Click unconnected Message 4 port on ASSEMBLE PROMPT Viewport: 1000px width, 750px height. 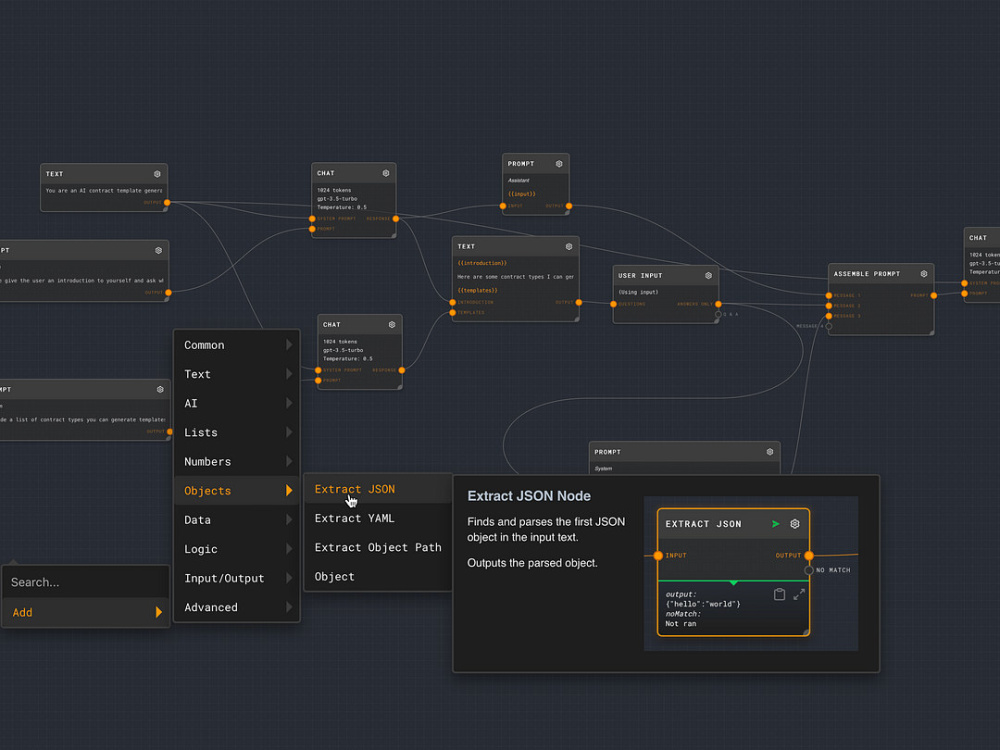(829, 327)
